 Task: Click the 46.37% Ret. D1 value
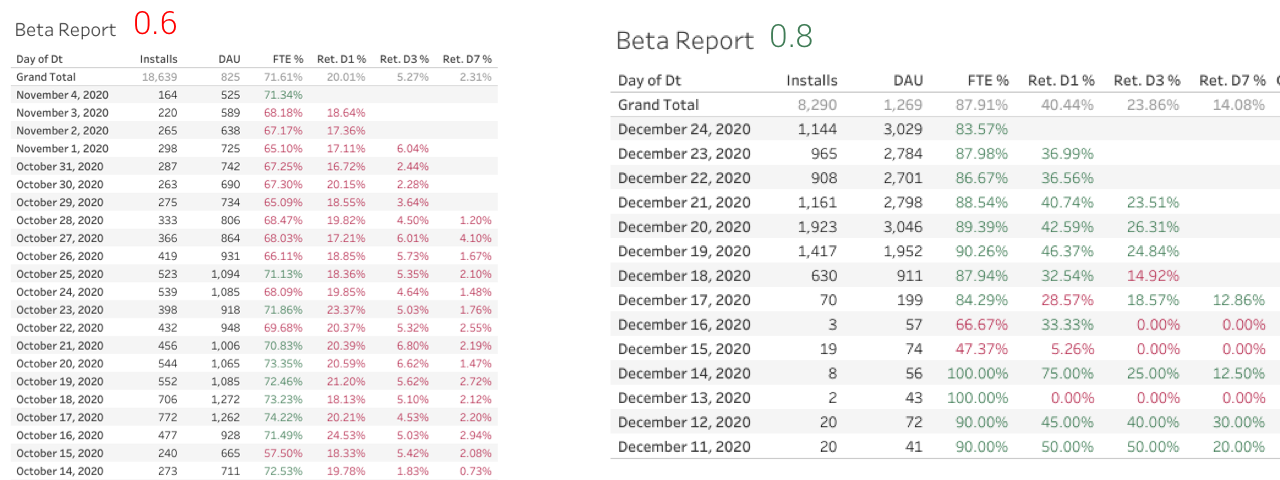coord(1066,251)
